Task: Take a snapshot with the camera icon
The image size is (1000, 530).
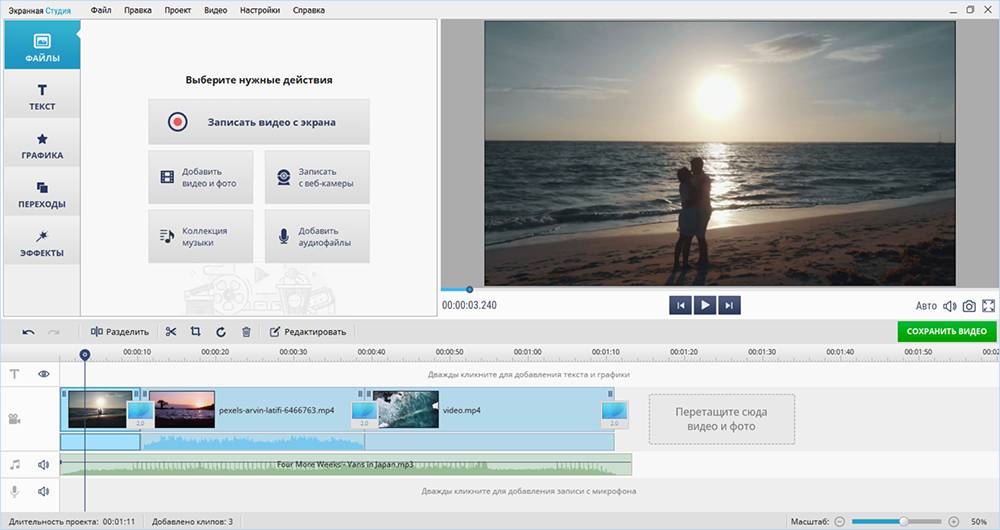Action: (x=968, y=306)
